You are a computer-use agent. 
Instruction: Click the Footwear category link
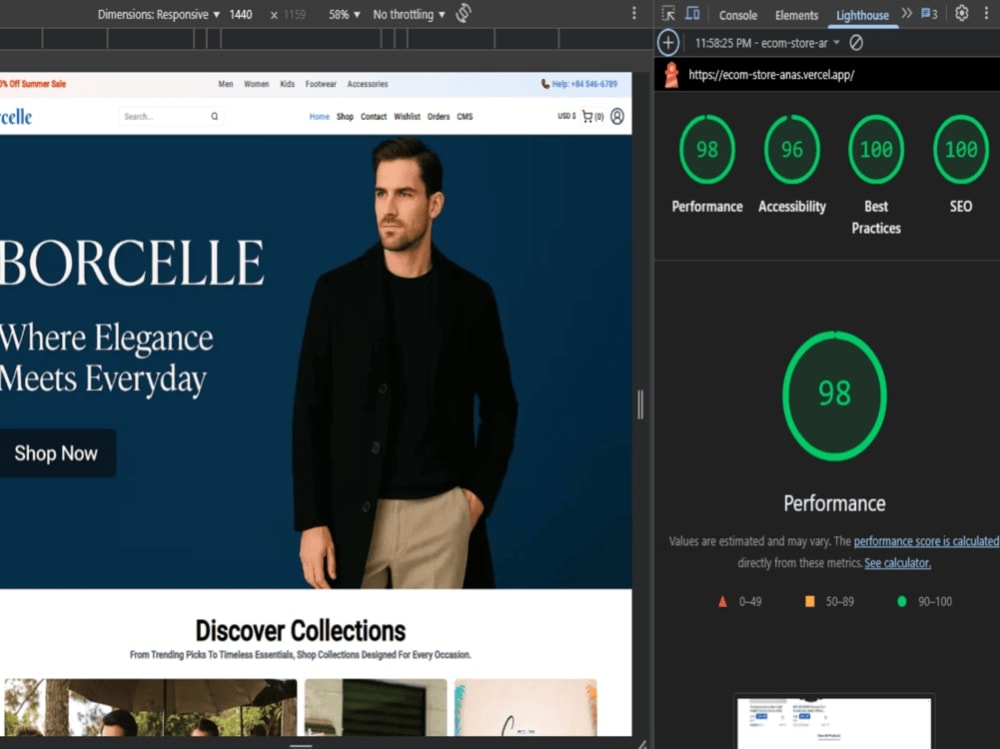tap(320, 84)
